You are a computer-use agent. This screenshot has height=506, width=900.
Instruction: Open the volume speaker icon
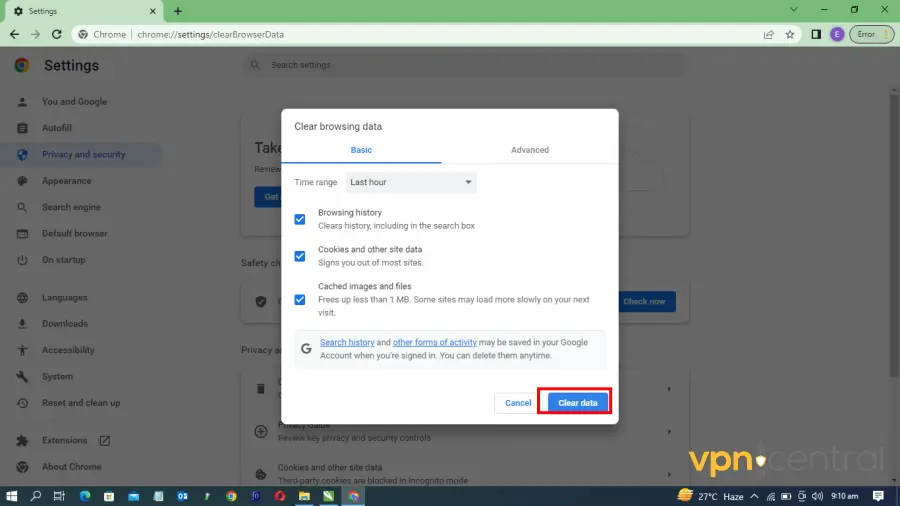(x=817, y=496)
